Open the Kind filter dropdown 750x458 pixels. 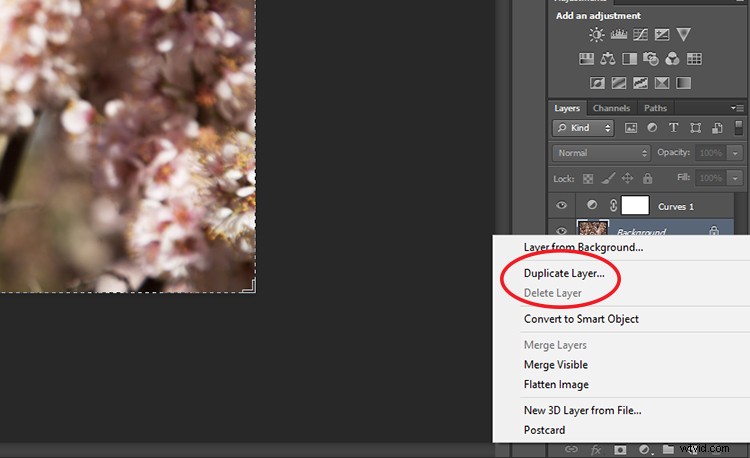click(583, 128)
